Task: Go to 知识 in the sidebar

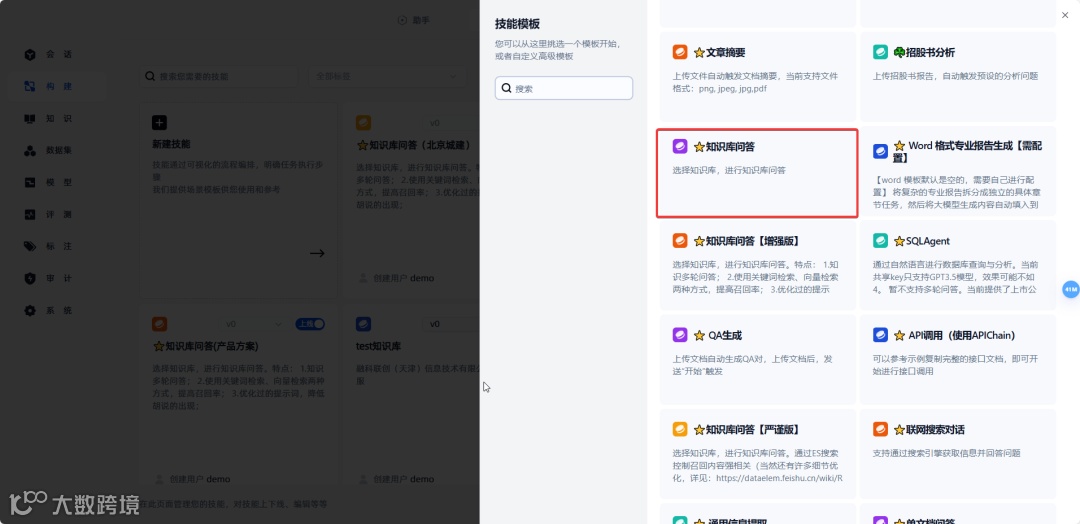Action: 48,118
